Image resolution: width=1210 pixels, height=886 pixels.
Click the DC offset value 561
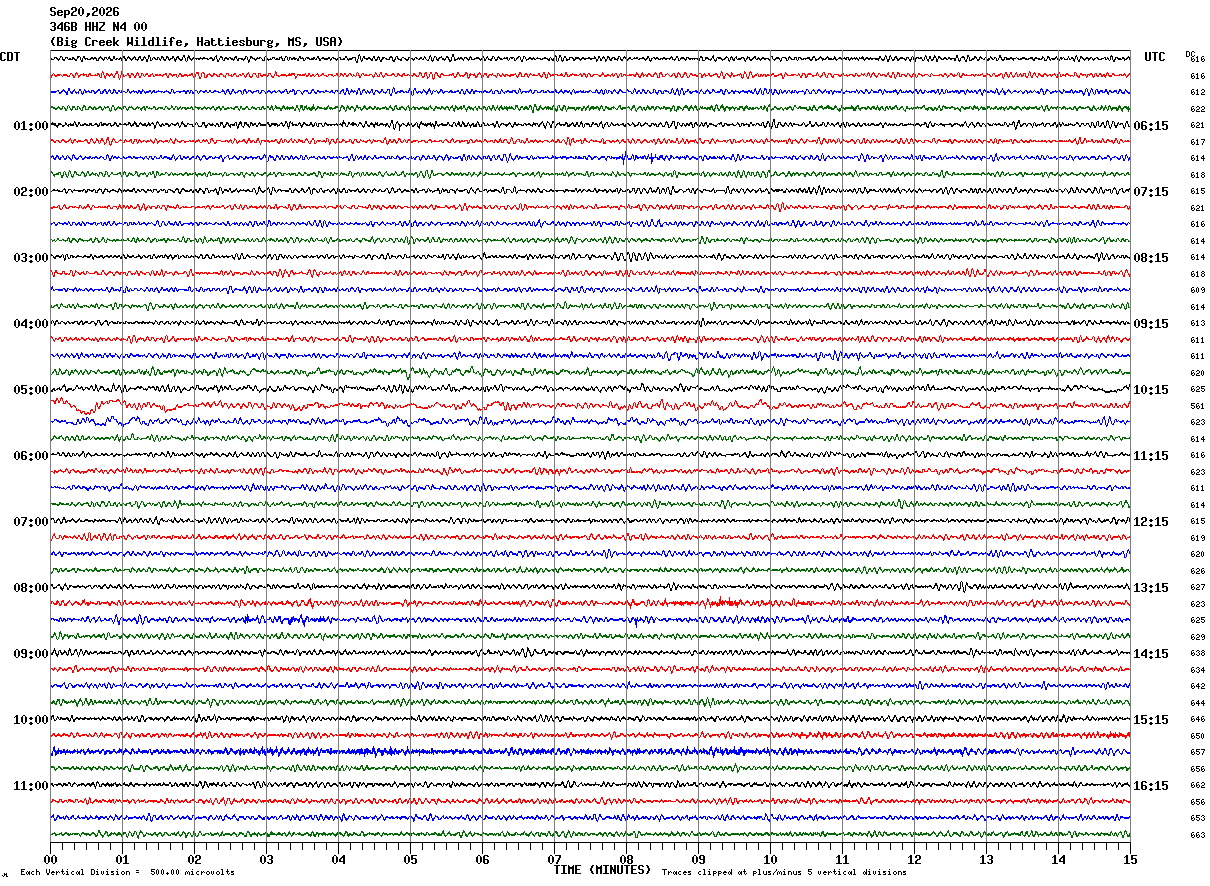pyautogui.click(x=1197, y=407)
